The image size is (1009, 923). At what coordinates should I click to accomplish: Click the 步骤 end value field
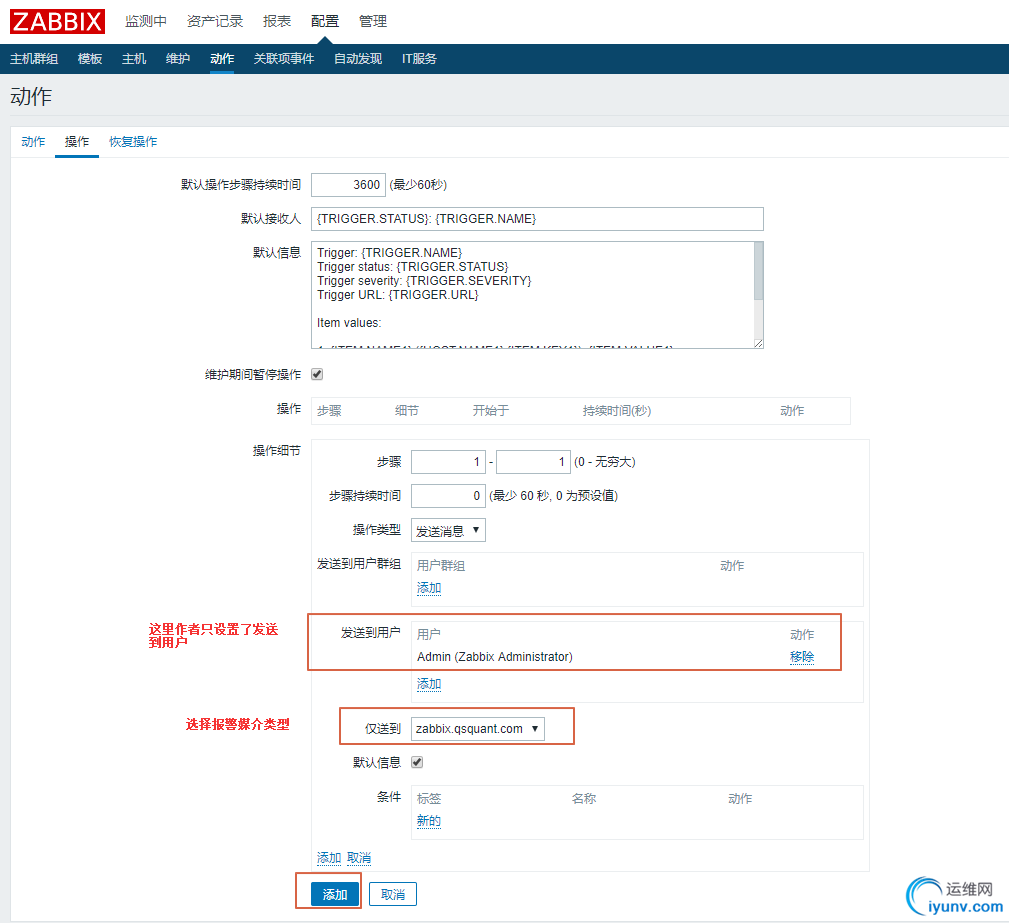tap(533, 462)
